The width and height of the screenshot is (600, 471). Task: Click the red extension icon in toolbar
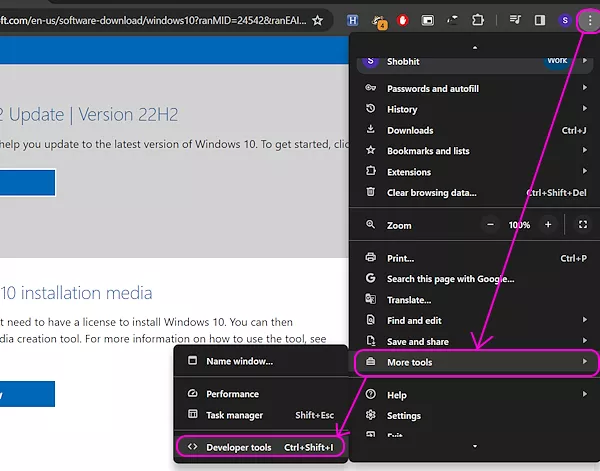pos(403,20)
